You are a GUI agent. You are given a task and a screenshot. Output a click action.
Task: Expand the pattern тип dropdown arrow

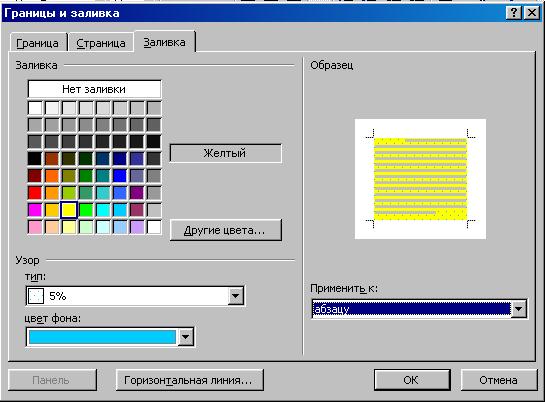click(235, 296)
